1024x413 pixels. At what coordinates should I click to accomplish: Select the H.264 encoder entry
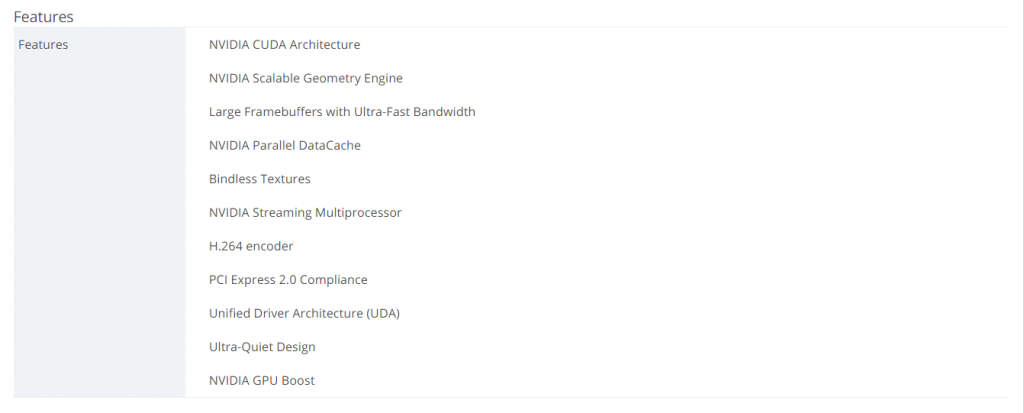pyautogui.click(x=251, y=246)
